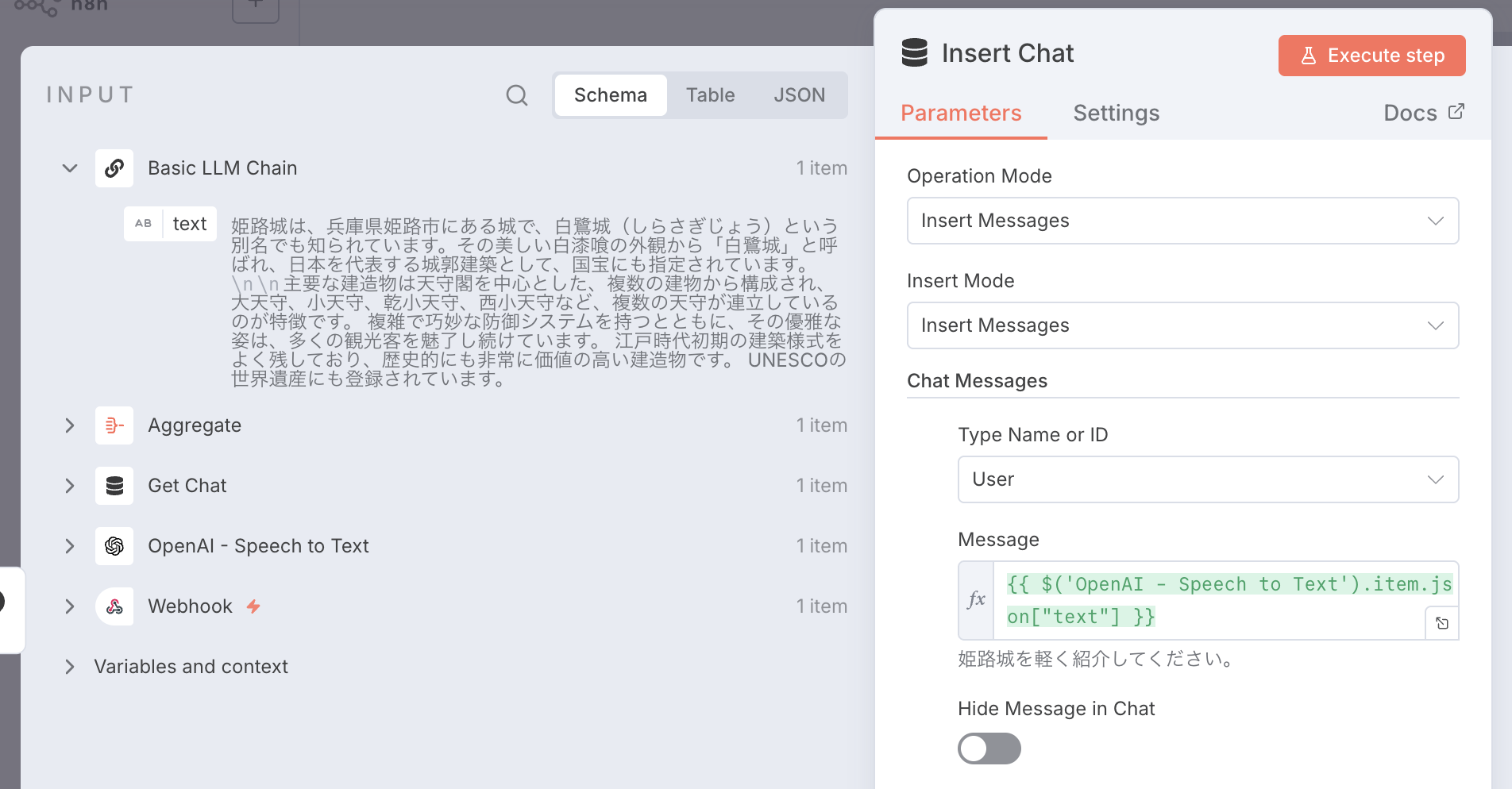Click the OpenAI Speech to Text icon
1512x789 pixels.
coord(114,546)
